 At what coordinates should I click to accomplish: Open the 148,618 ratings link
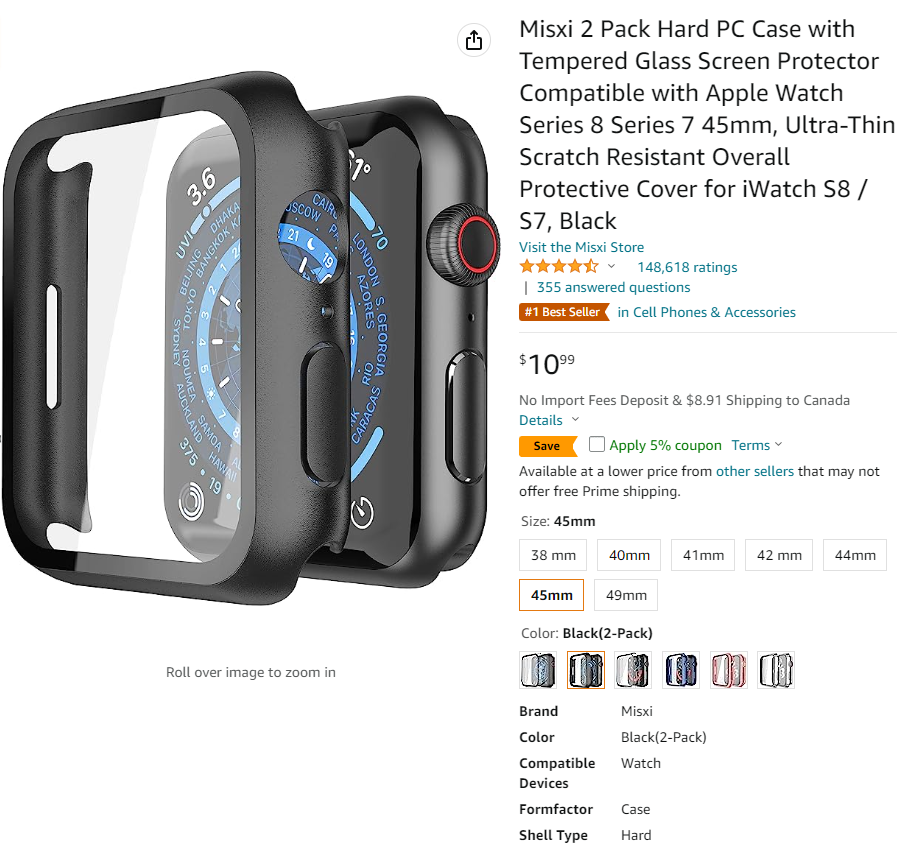[x=687, y=267]
